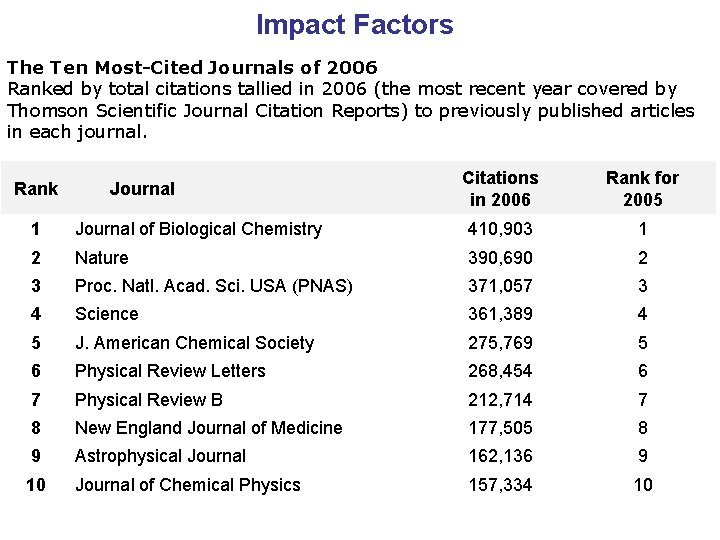The image size is (720, 540).
Task: Select the 410,903 citations value
Action: (x=500, y=229)
